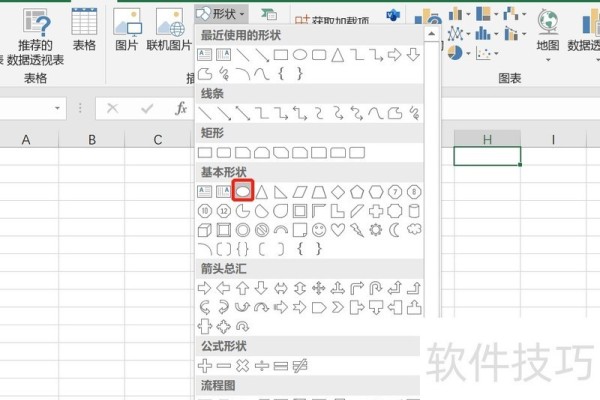
Task: Pick the octagon shape labeled 8
Action: (x=414, y=191)
